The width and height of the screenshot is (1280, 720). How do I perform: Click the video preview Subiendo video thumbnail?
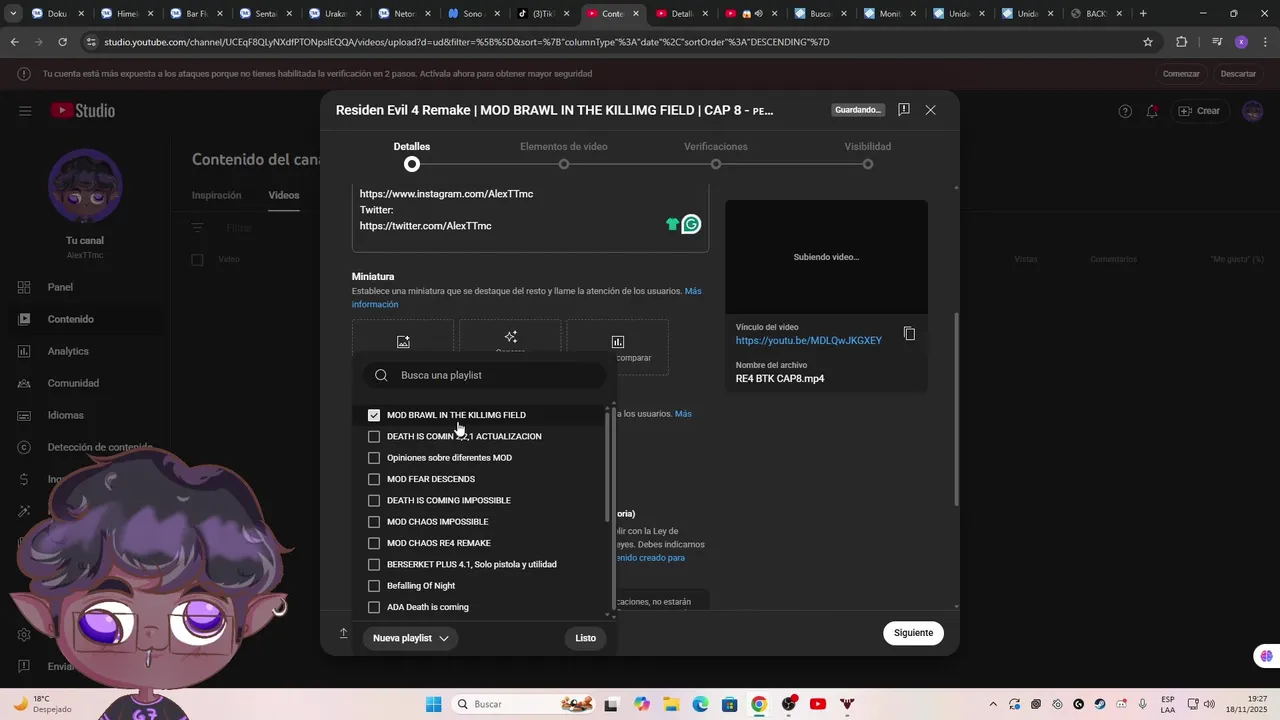[x=826, y=257]
